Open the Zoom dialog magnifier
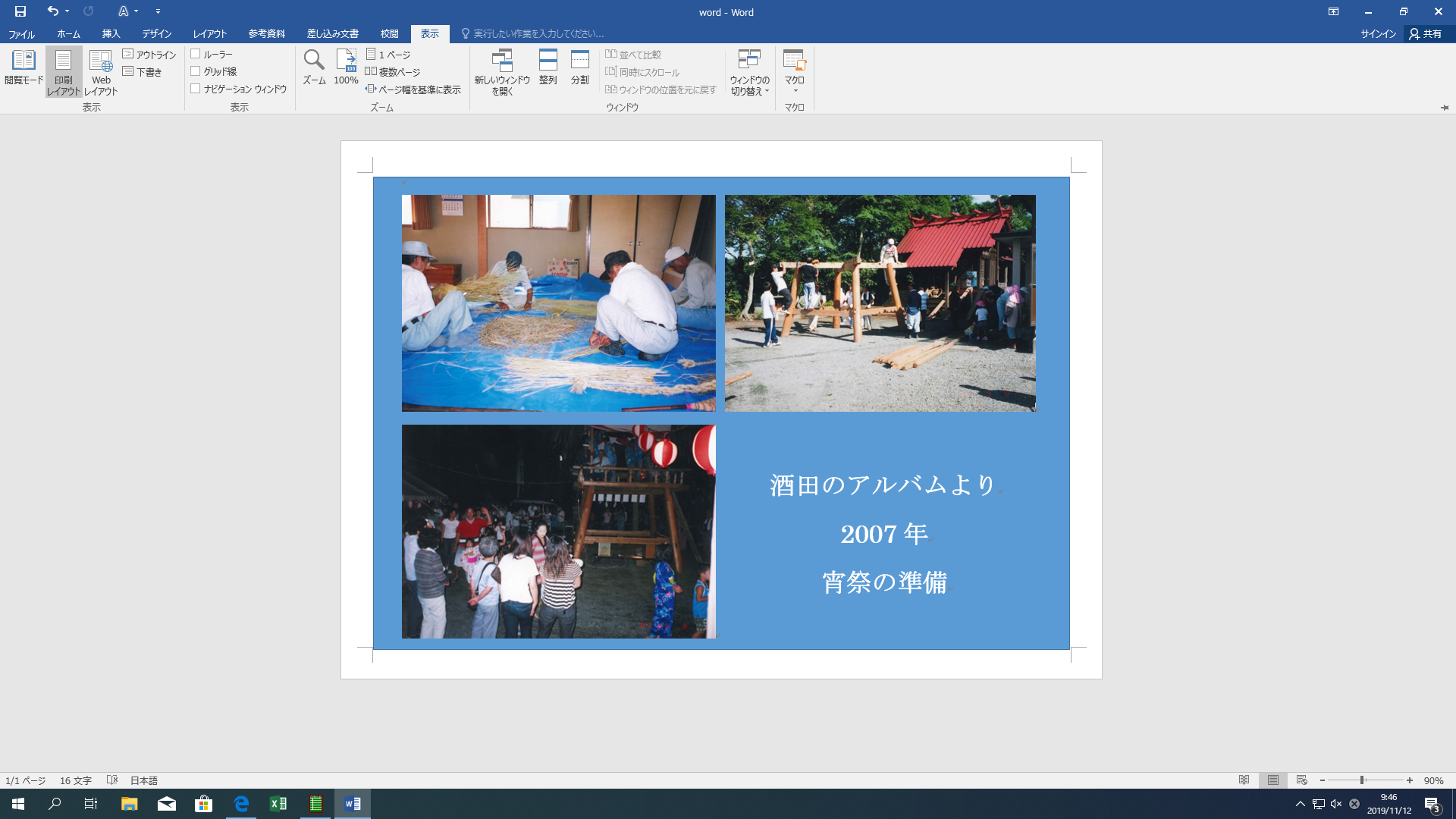Image resolution: width=1456 pixels, height=819 pixels. coord(314,67)
